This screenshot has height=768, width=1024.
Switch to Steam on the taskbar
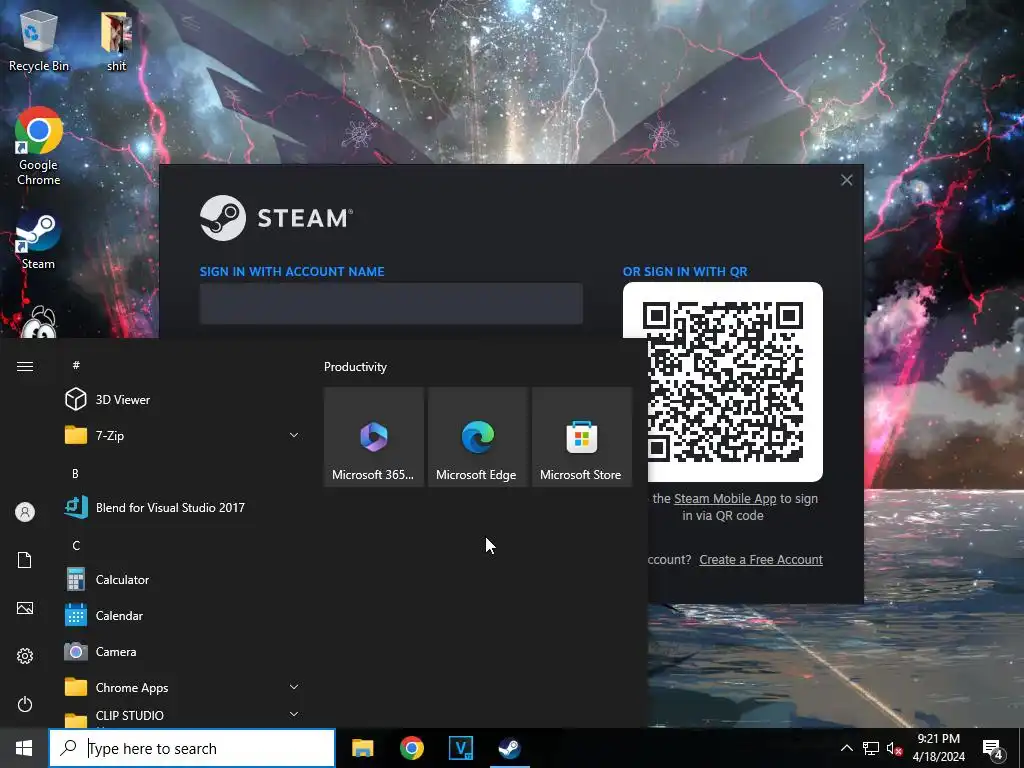coord(509,748)
